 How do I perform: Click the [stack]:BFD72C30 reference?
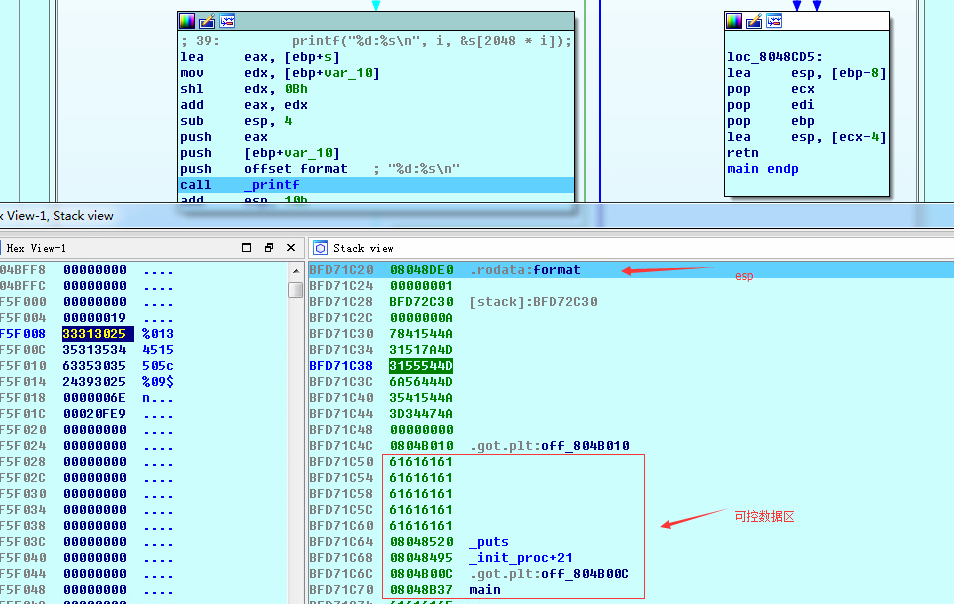tap(534, 302)
